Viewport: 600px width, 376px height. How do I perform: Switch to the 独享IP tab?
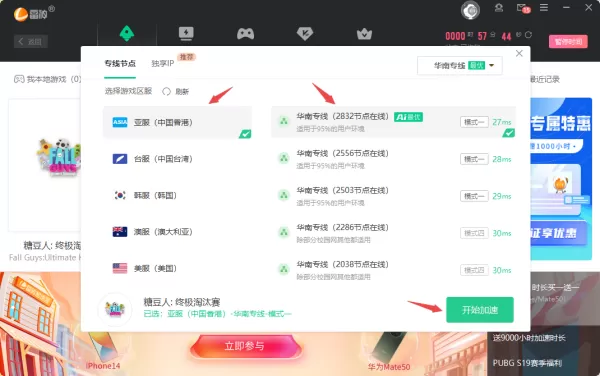pyautogui.click(x=163, y=63)
